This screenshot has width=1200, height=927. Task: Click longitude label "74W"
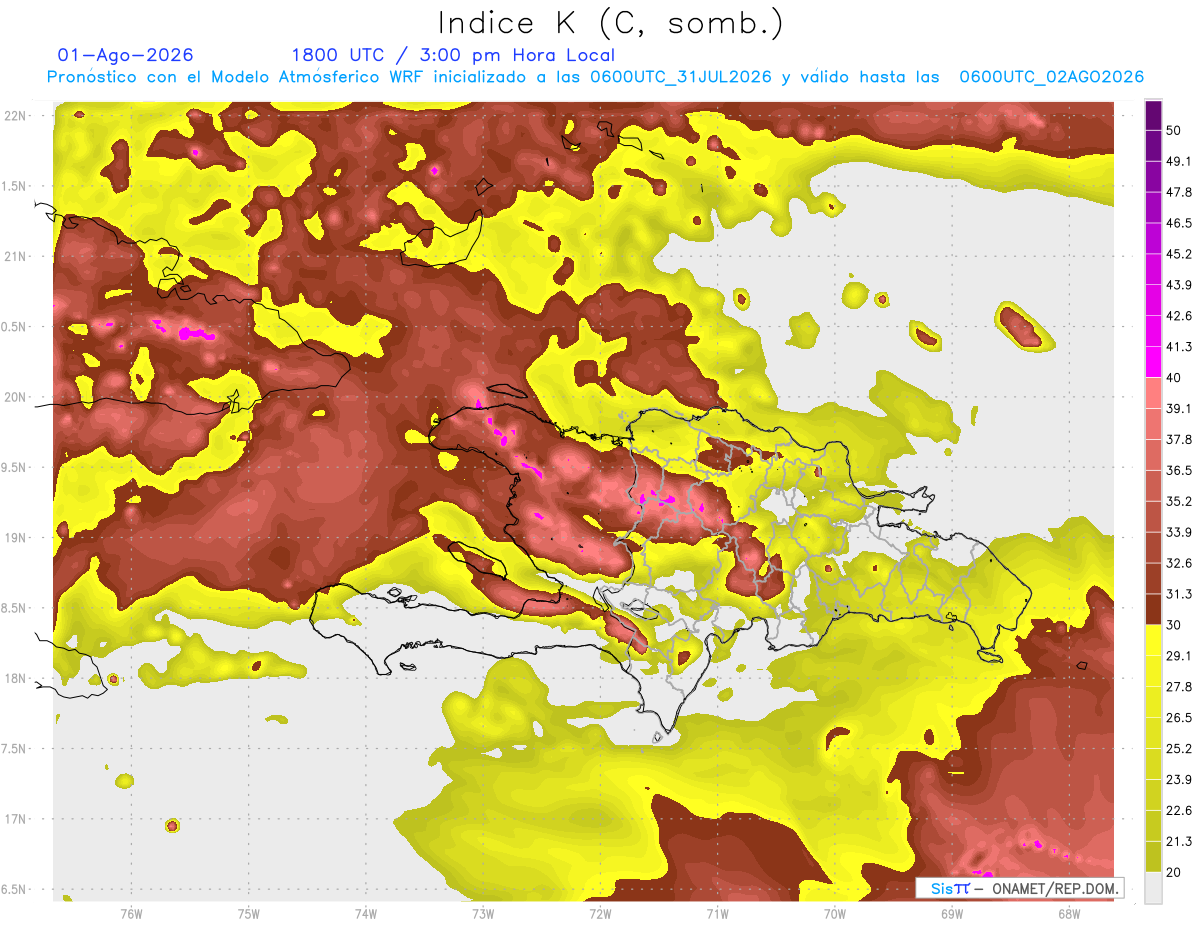[x=365, y=914]
